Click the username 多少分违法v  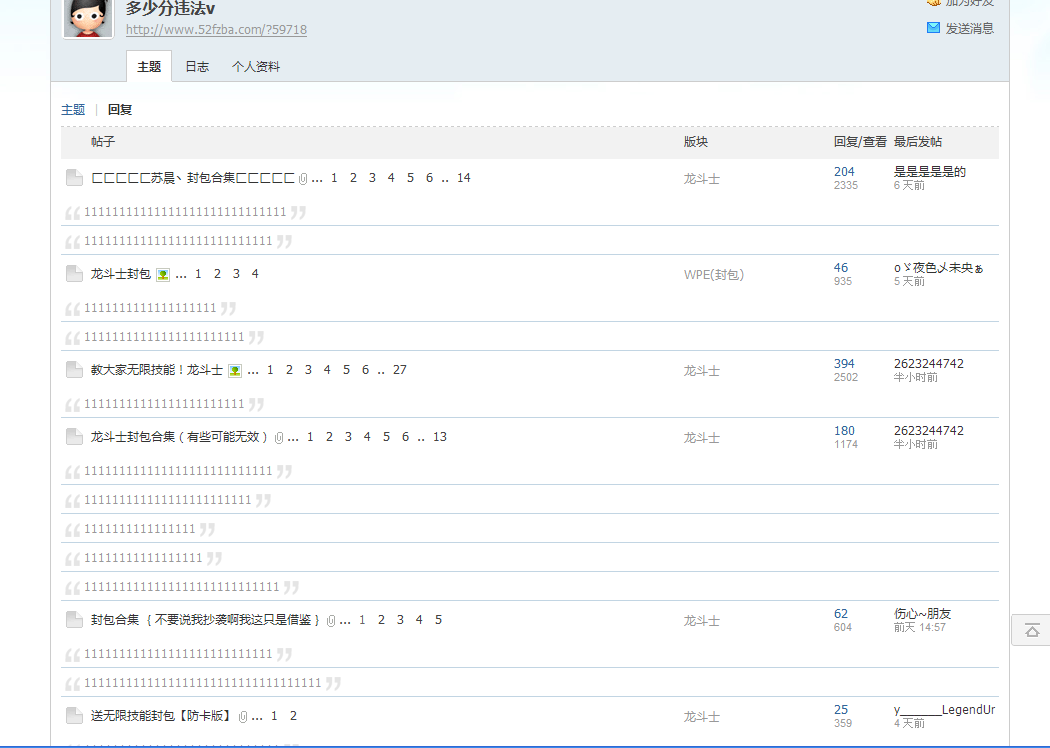click(171, 9)
